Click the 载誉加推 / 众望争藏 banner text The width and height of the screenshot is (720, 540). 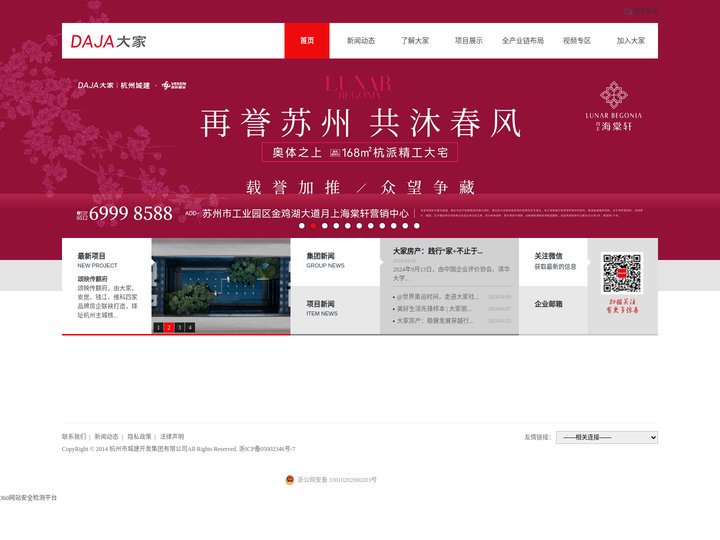pos(360,187)
